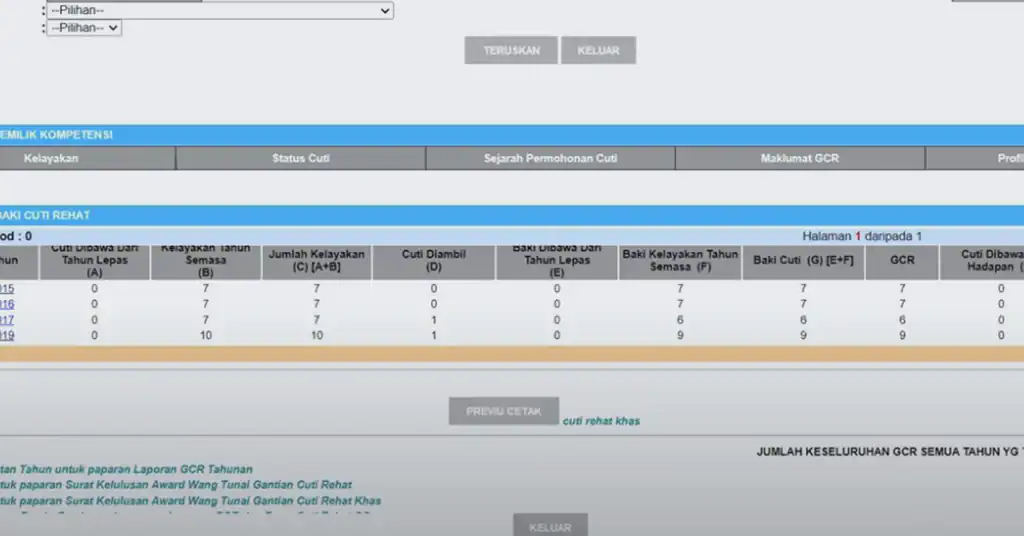Click the Jumlah Kelayakan (C) [A+B] header
The width and height of the screenshot is (1024, 536).
tap(317, 260)
